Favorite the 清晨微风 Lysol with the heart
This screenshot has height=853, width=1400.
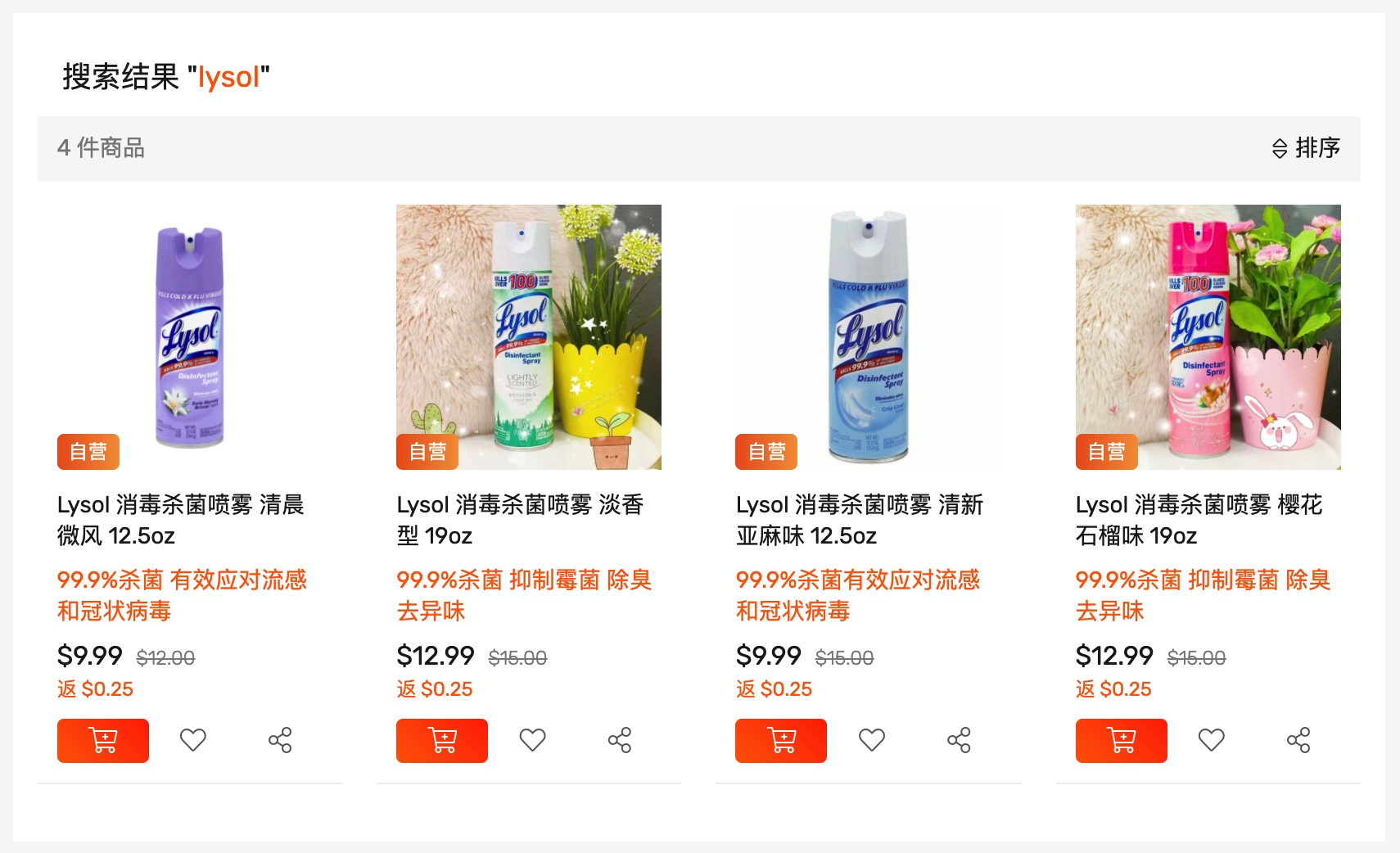pyautogui.click(x=193, y=740)
